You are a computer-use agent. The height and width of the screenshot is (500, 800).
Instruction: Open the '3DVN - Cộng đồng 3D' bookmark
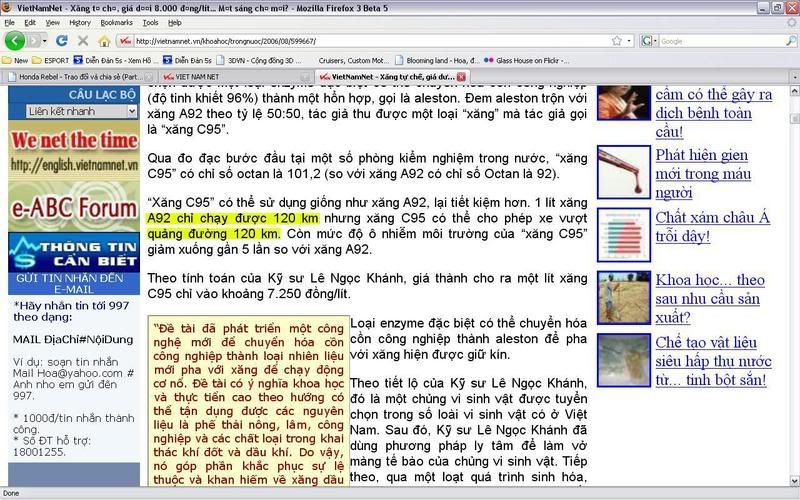259,60
